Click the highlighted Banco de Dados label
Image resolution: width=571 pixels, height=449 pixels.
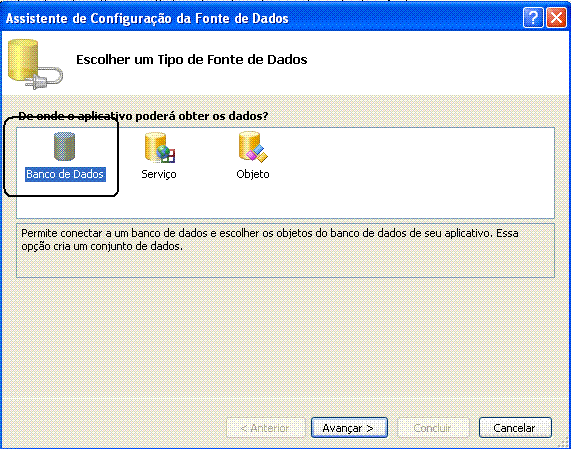coord(65,174)
